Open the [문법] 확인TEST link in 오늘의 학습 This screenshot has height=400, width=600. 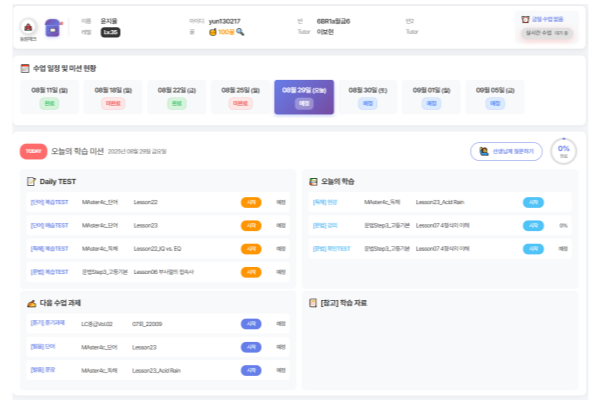331,248
